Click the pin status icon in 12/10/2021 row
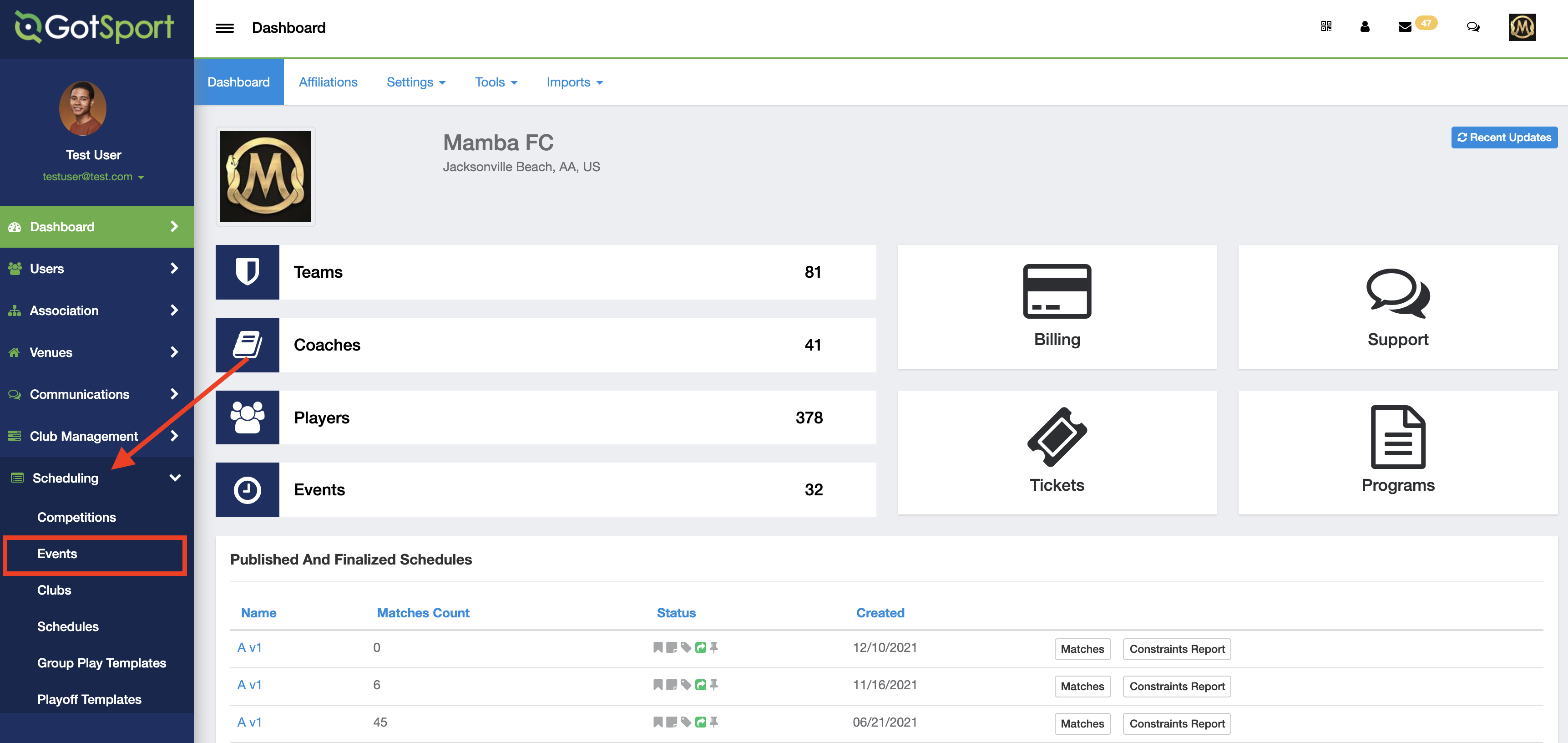The height and width of the screenshot is (743, 1568). coord(714,647)
